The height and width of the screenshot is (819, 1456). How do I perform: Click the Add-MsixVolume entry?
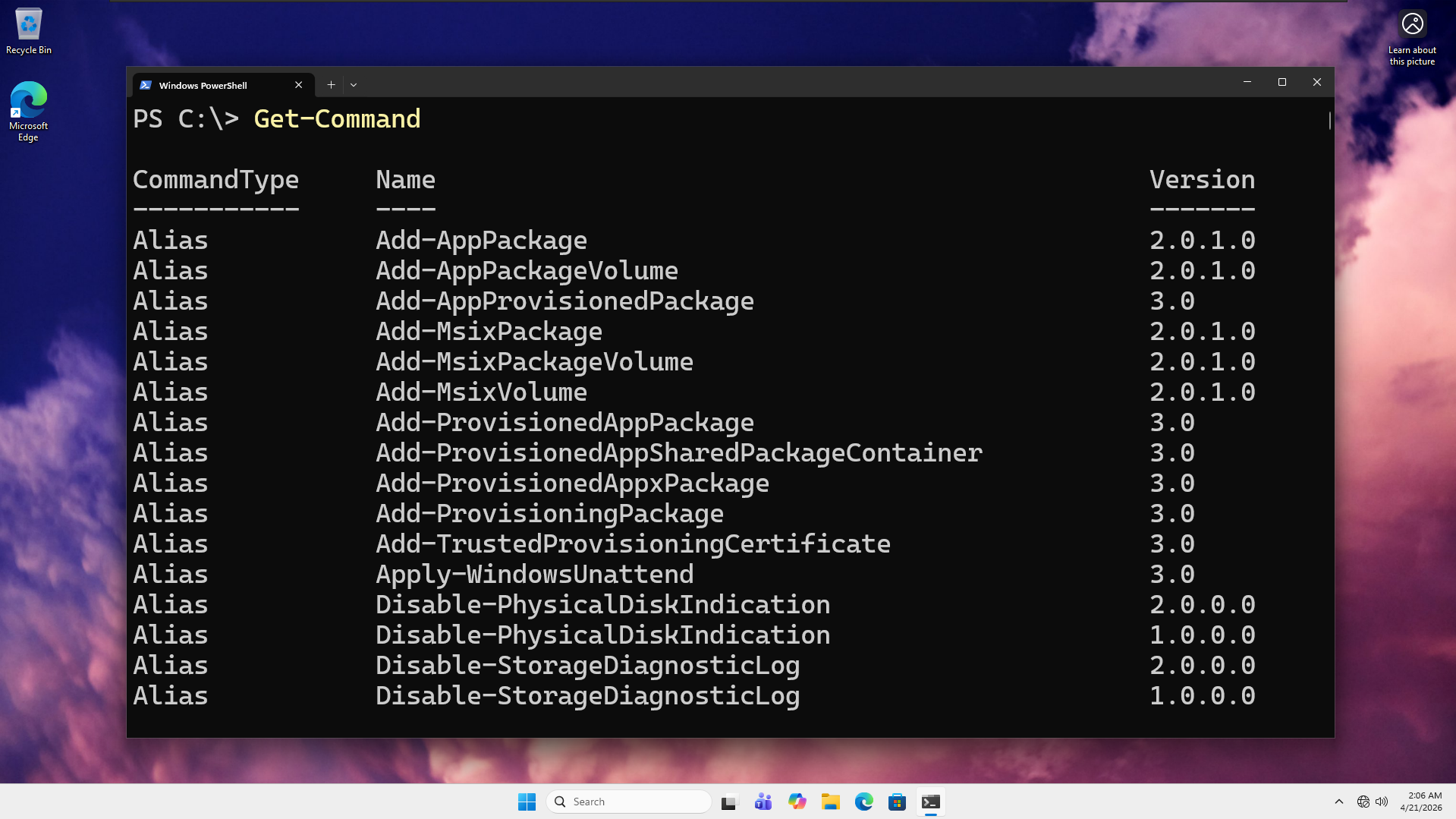pyautogui.click(x=481, y=392)
